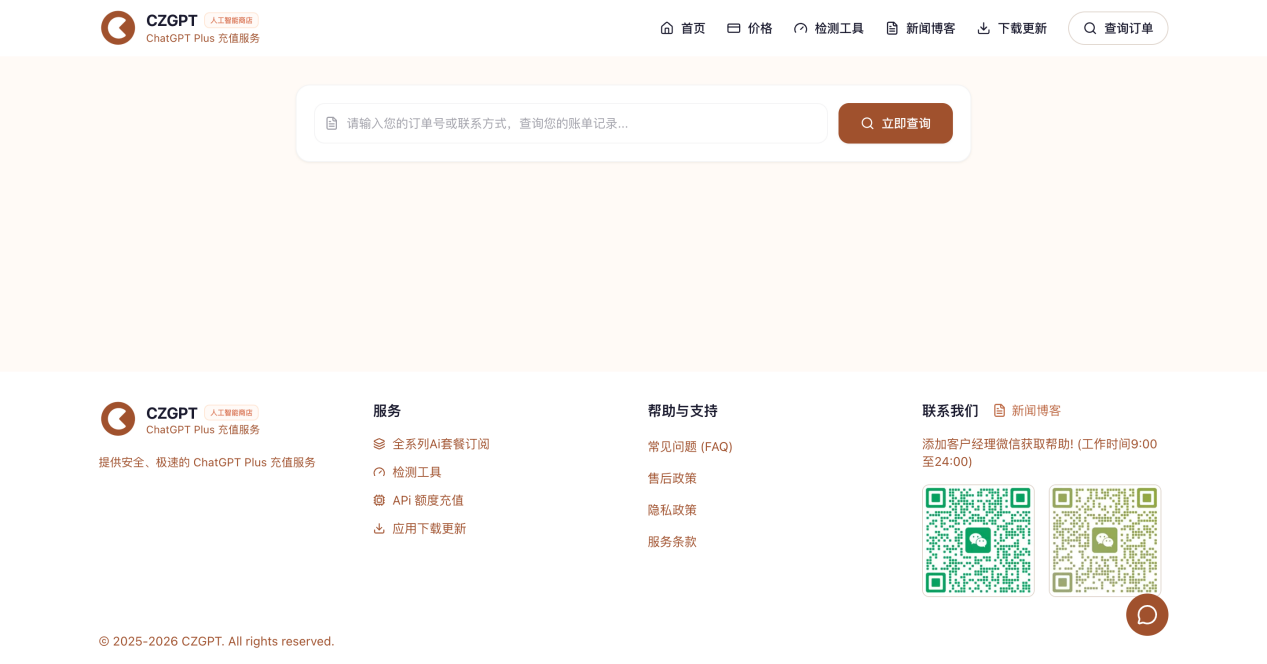Click the home icon beside 首页
Image resolution: width=1267 pixels, height=664 pixels.
667,28
